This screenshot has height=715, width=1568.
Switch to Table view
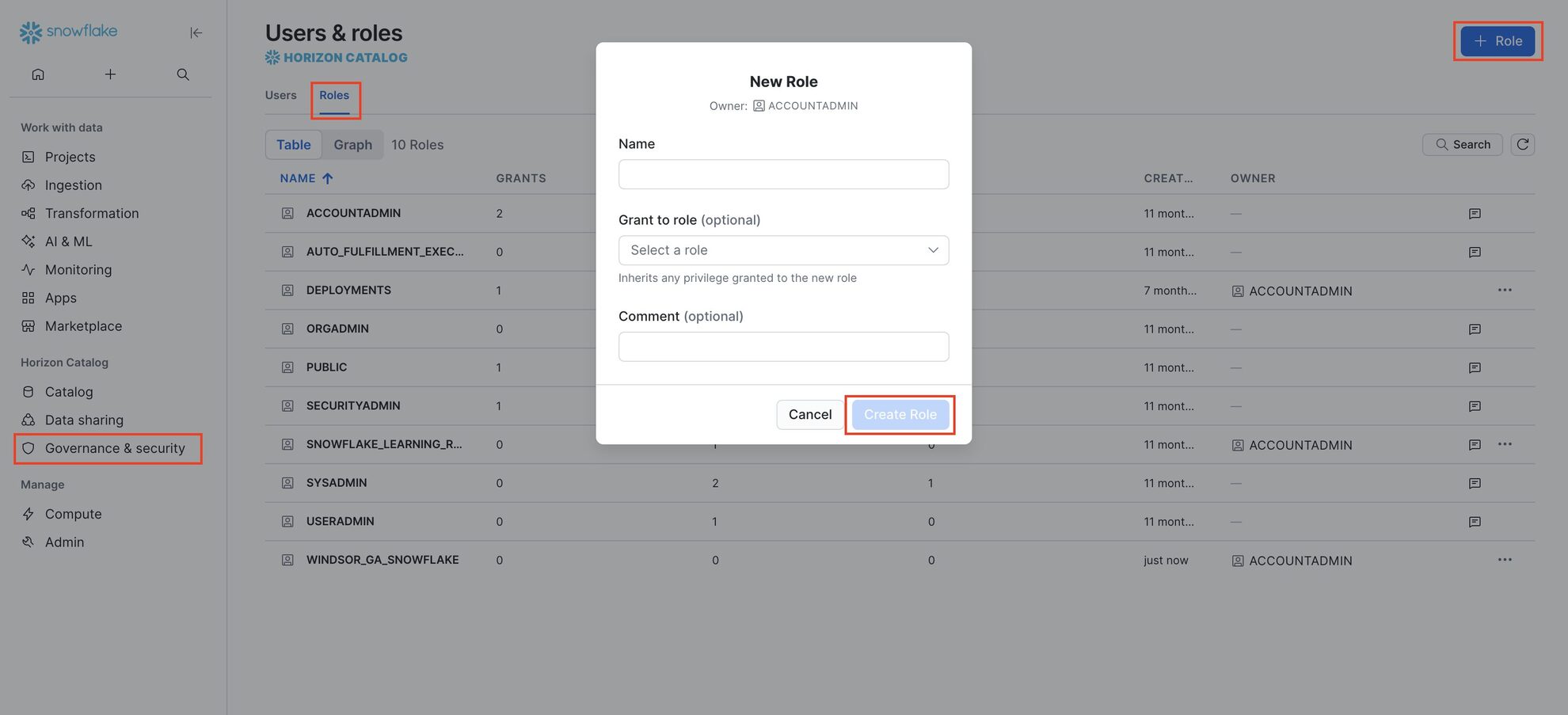tap(293, 145)
